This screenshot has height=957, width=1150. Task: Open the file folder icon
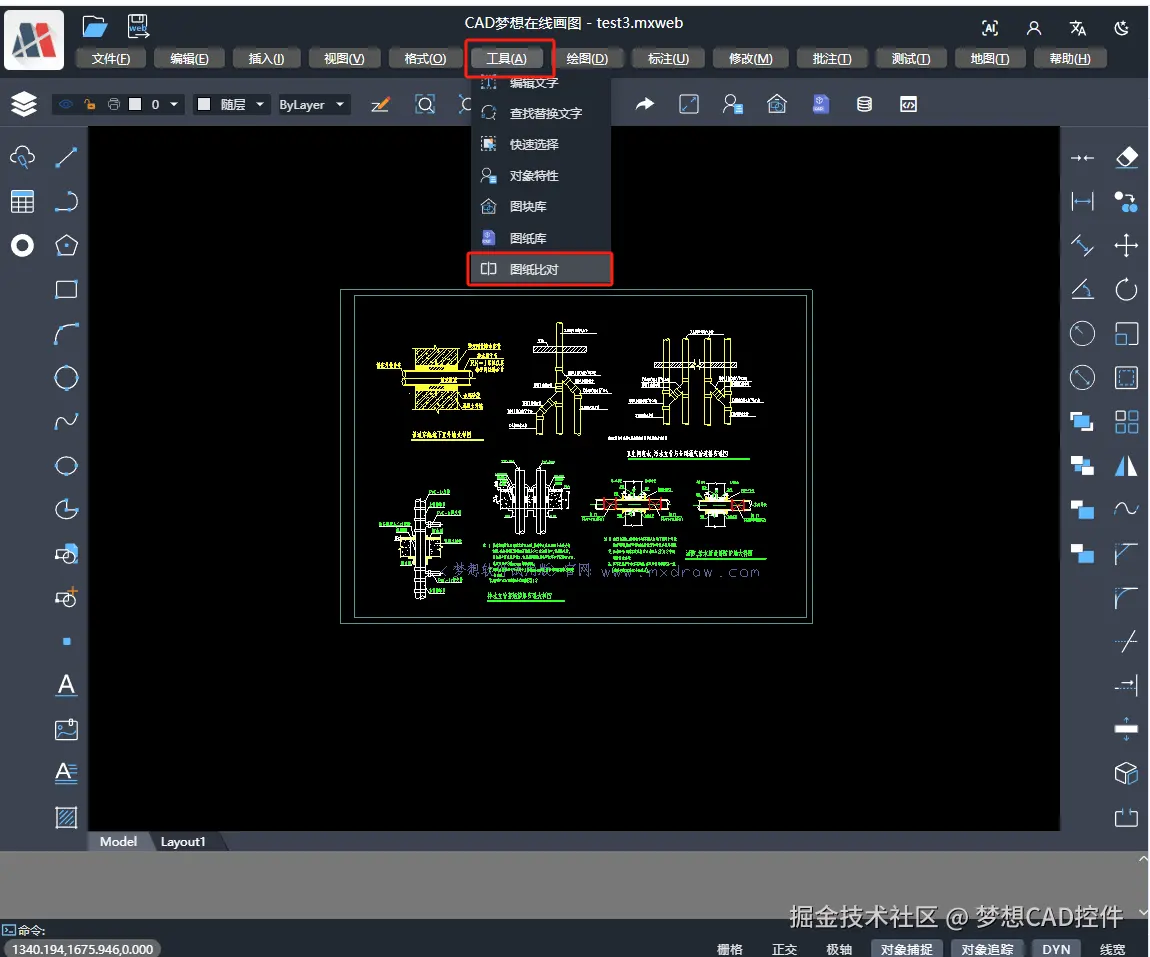tap(95, 28)
